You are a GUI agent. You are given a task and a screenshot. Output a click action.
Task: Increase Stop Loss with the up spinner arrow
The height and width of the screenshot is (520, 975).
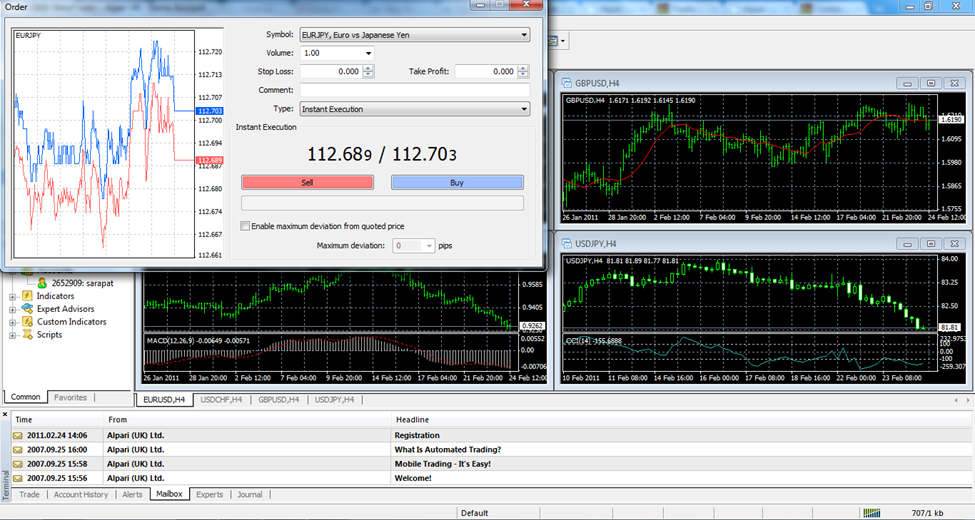pos(368,68)
